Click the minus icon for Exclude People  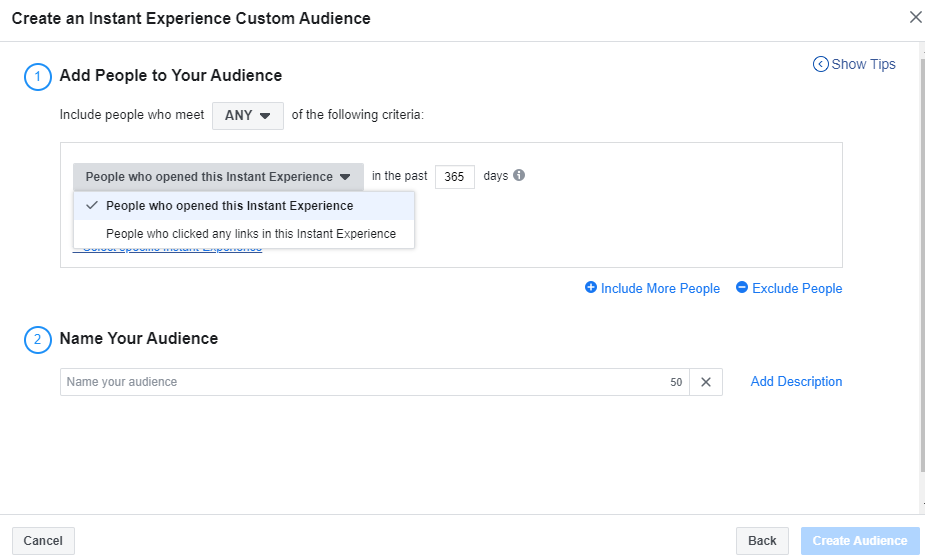click(742, 288)
